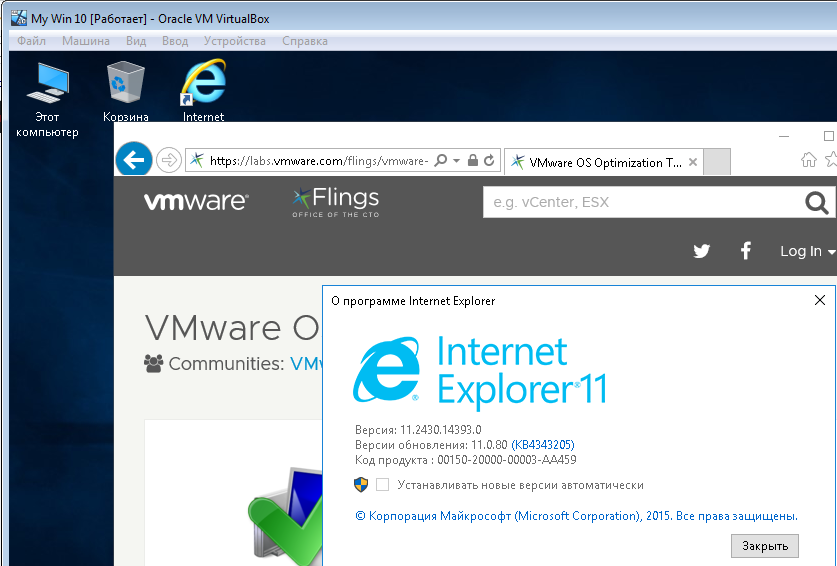The height and width of the screenshot is (566, 837).
Task: Click the green checkmark product image
Action: [x=286, y=515]
